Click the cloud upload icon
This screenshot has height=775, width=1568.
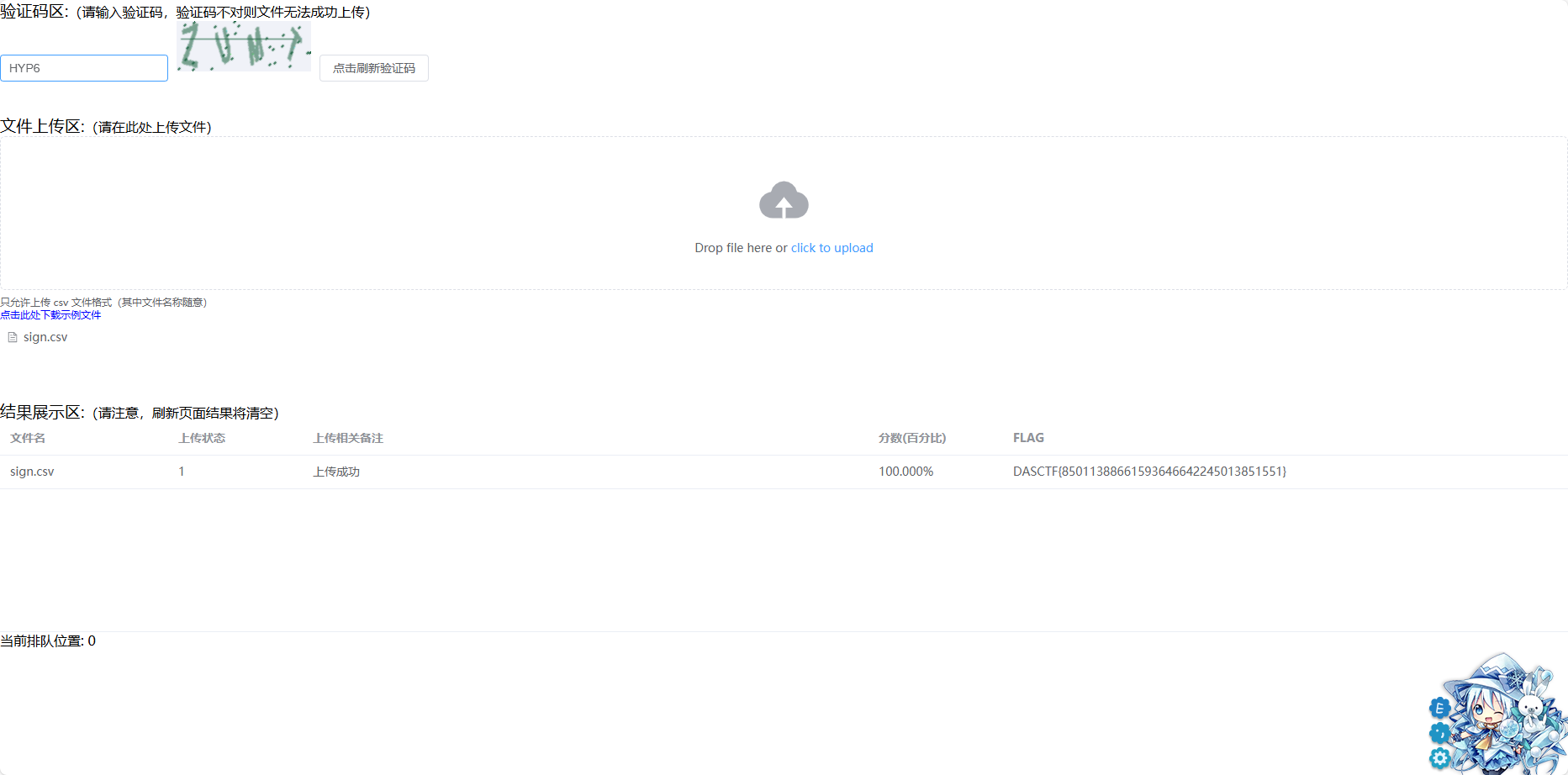pos(784,200)
